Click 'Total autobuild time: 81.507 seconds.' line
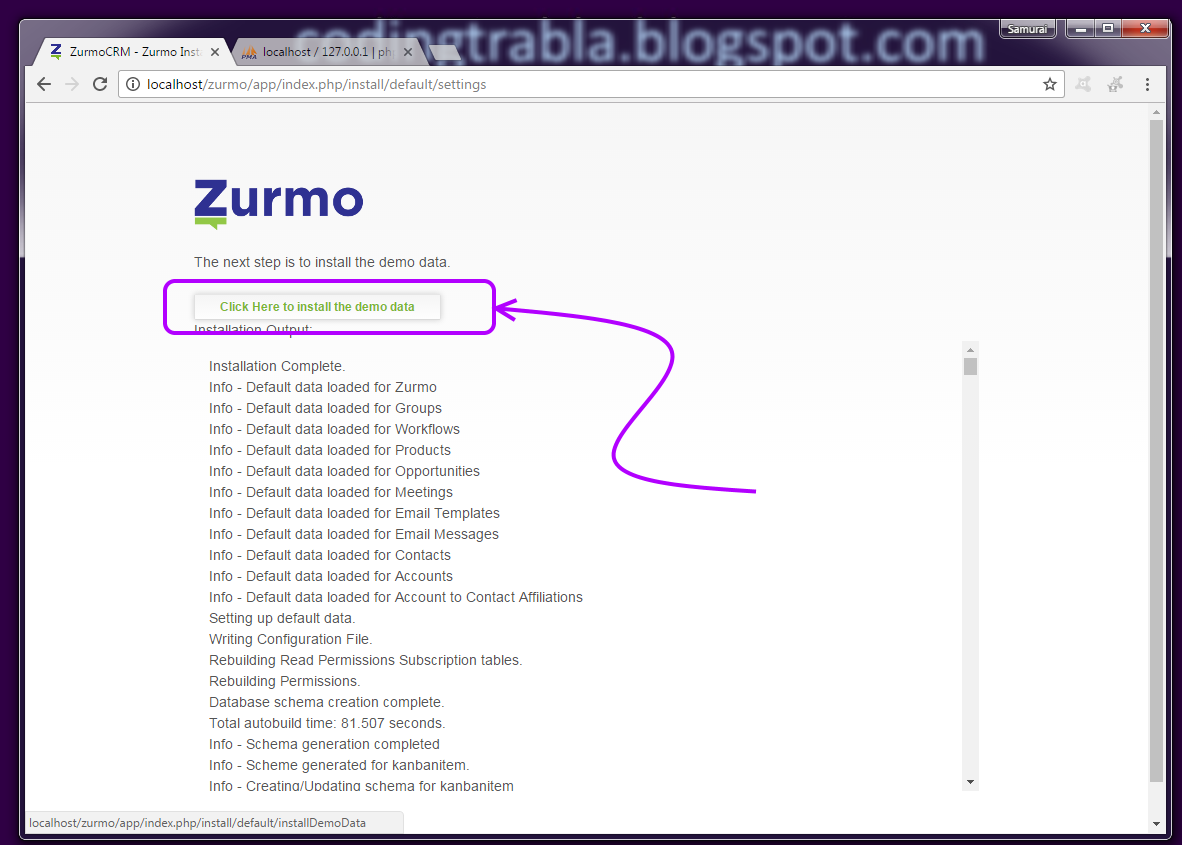This screenshot has height=845, width=1182. 327,724
